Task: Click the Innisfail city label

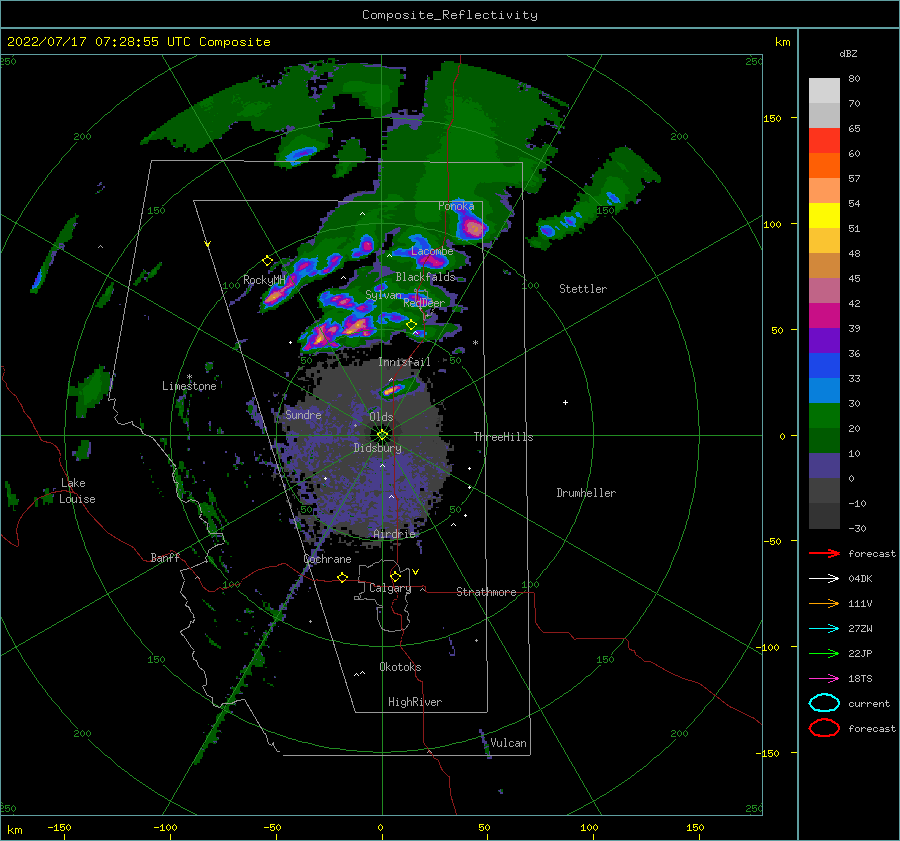Action: pyautogui.click(x=404, y=362)
